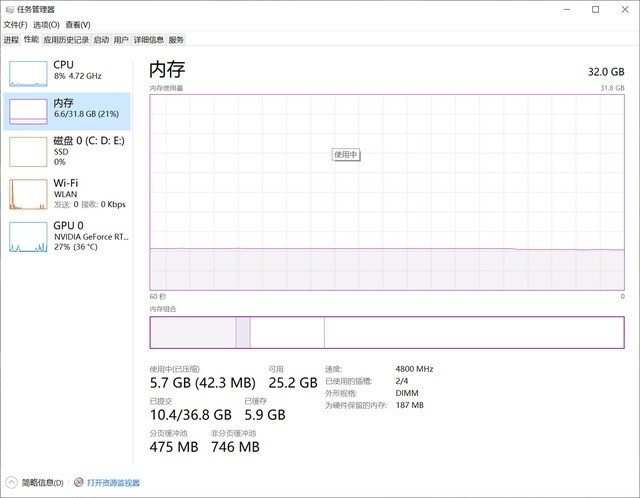Select the GPU 0 graph thumbnail

[x=28, y=236]
